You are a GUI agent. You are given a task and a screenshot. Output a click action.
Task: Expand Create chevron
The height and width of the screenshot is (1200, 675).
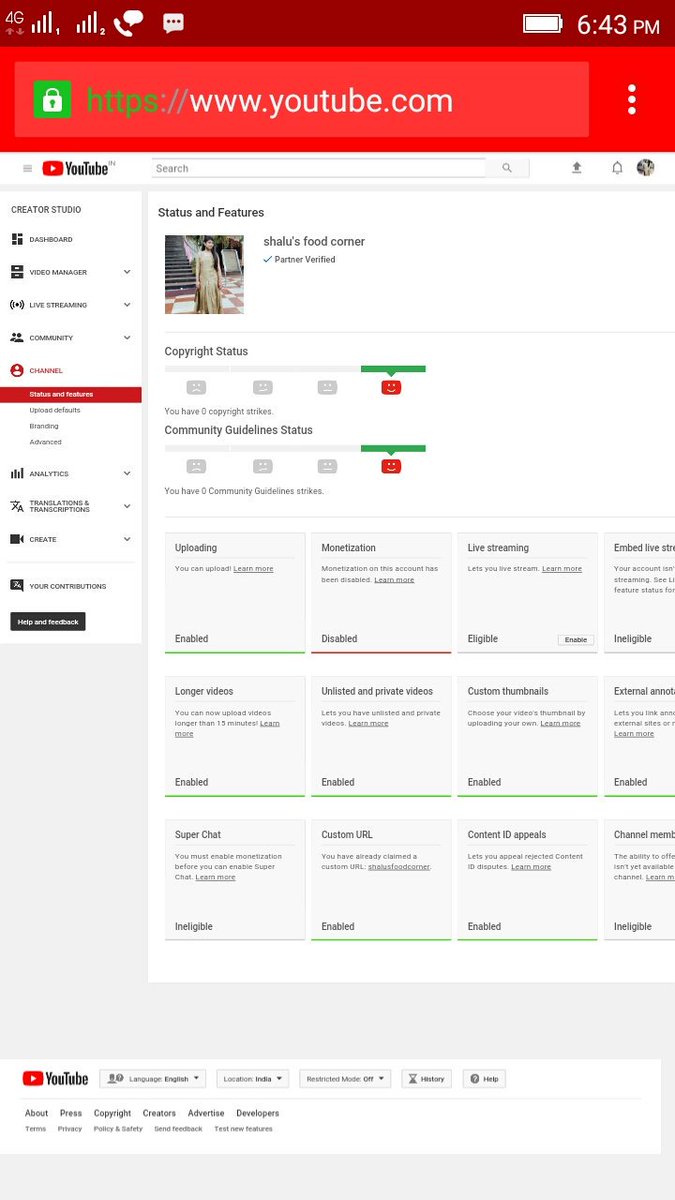[x=127, y=539]
